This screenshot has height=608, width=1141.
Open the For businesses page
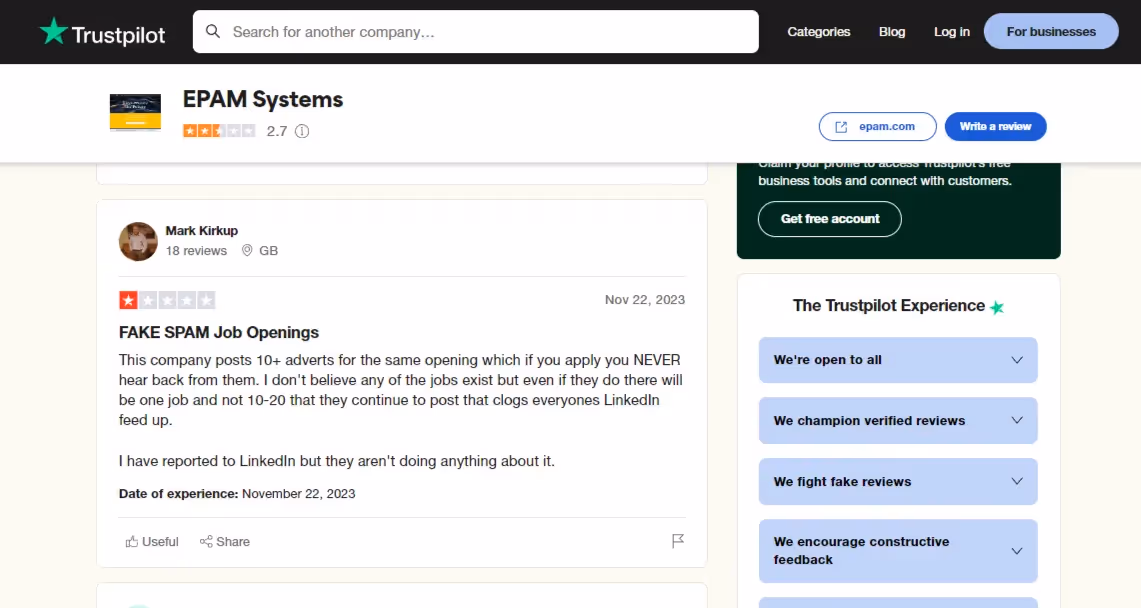click(1051, 31)
